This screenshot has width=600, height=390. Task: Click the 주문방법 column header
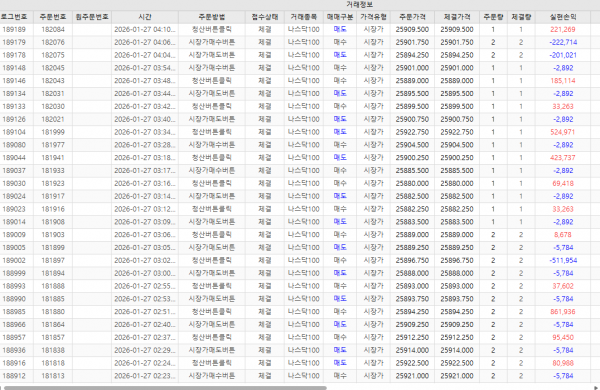tap(212, 17)
